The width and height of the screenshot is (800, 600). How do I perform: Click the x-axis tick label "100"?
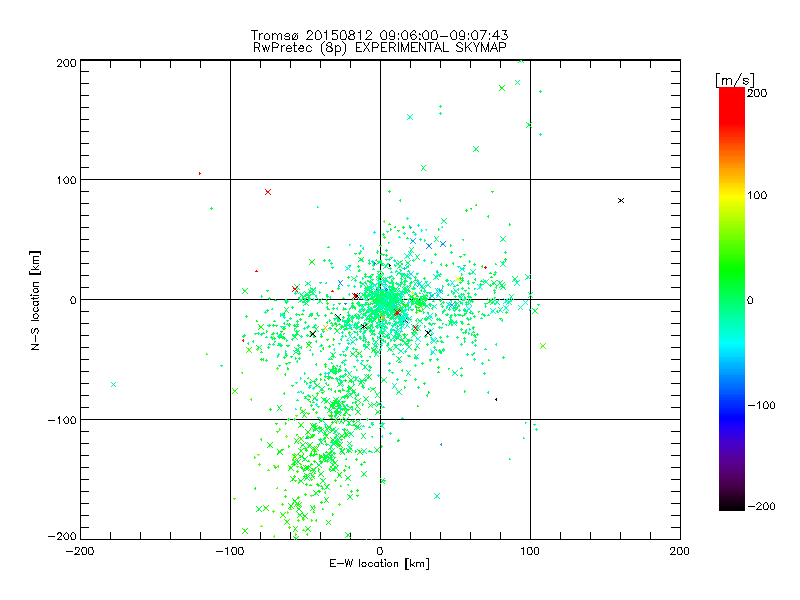(x=530, y=551)
